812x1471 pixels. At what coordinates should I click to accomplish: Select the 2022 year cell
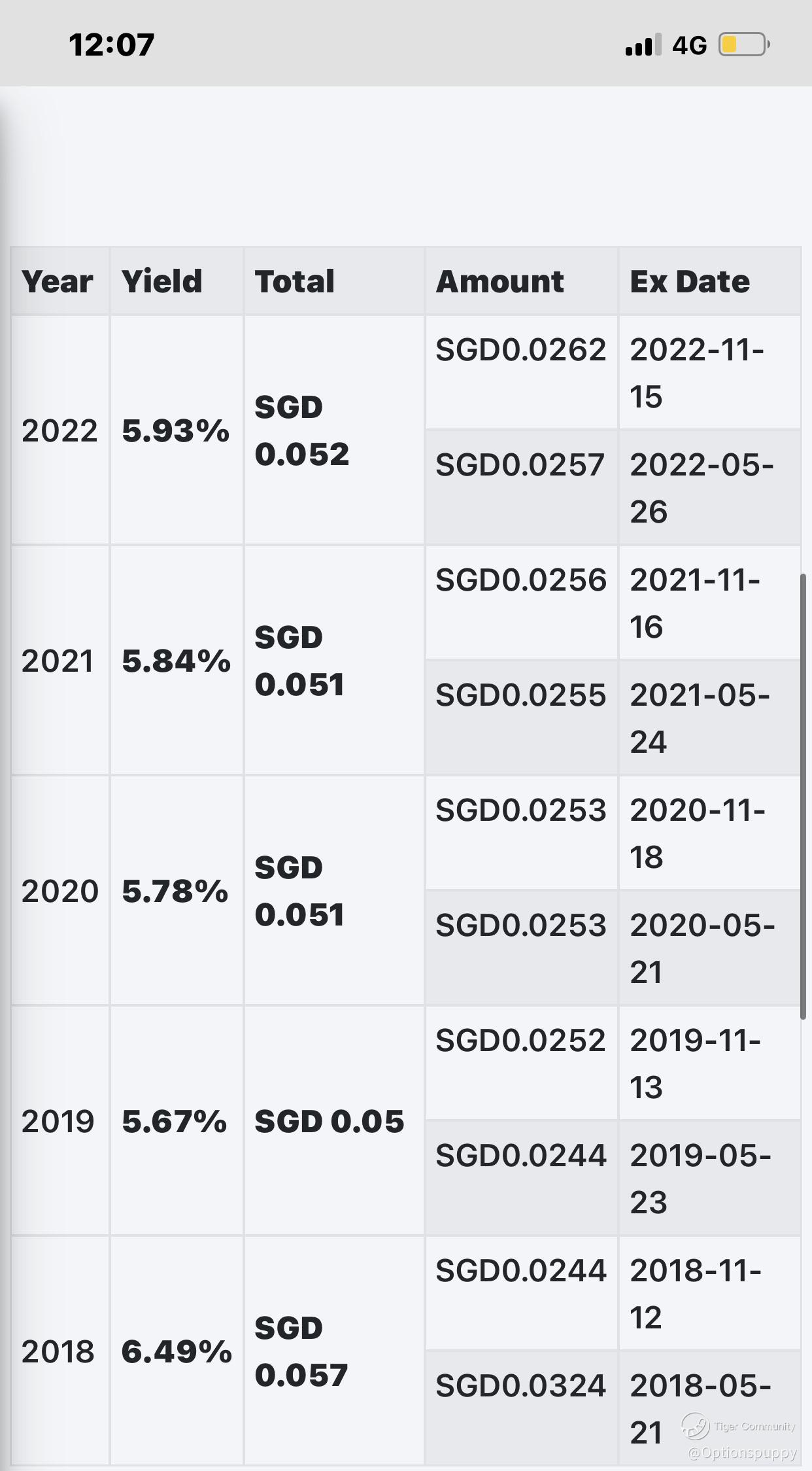click(x=59, y=431)
